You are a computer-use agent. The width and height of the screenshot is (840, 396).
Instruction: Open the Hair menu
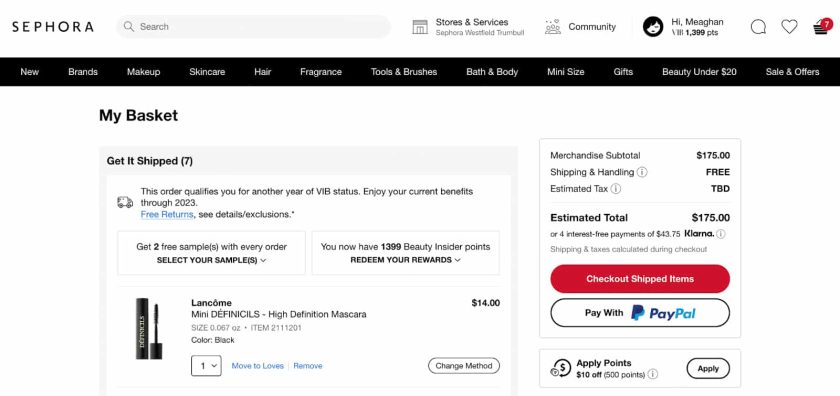(x=262, y=72)
